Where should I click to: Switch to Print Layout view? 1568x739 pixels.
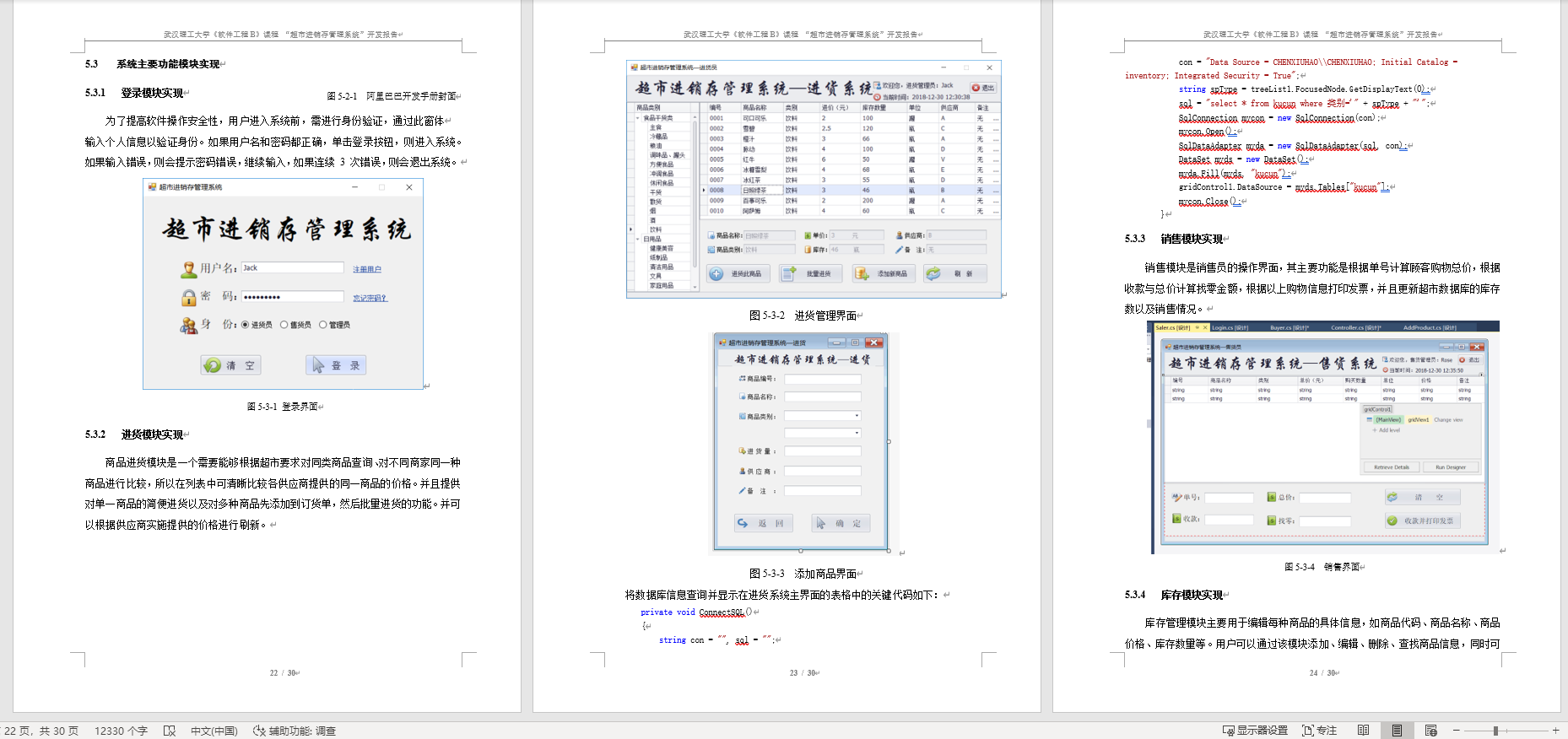pos(1397,731)
